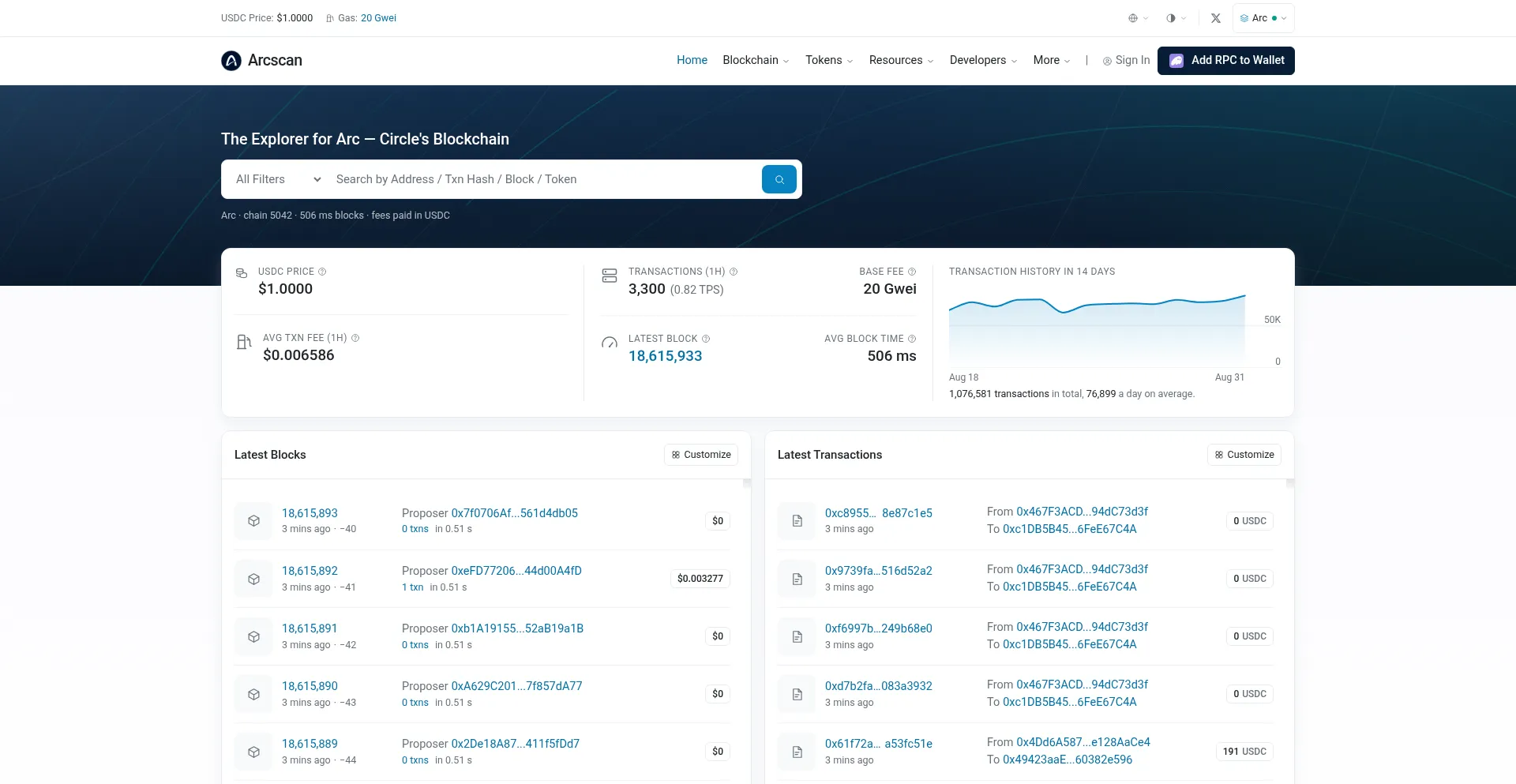Image resolution: width=1516 pixels, height=784 pixels.
Task: Click the server icon beside TRANSACTIONS (1H)
Action: [610, 276]
